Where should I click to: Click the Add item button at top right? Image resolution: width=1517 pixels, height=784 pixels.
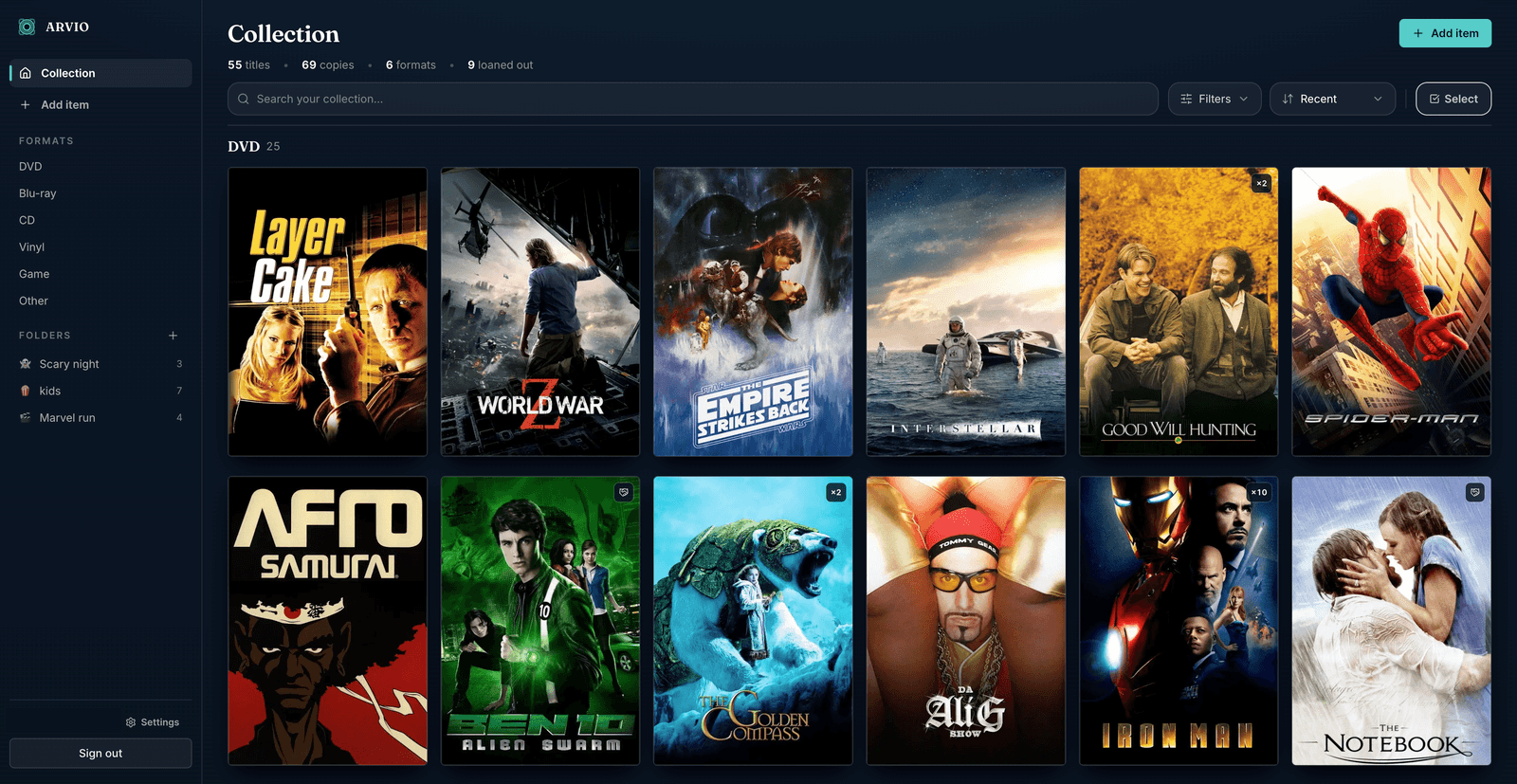pyautogui.click(x=1445, y=33)
